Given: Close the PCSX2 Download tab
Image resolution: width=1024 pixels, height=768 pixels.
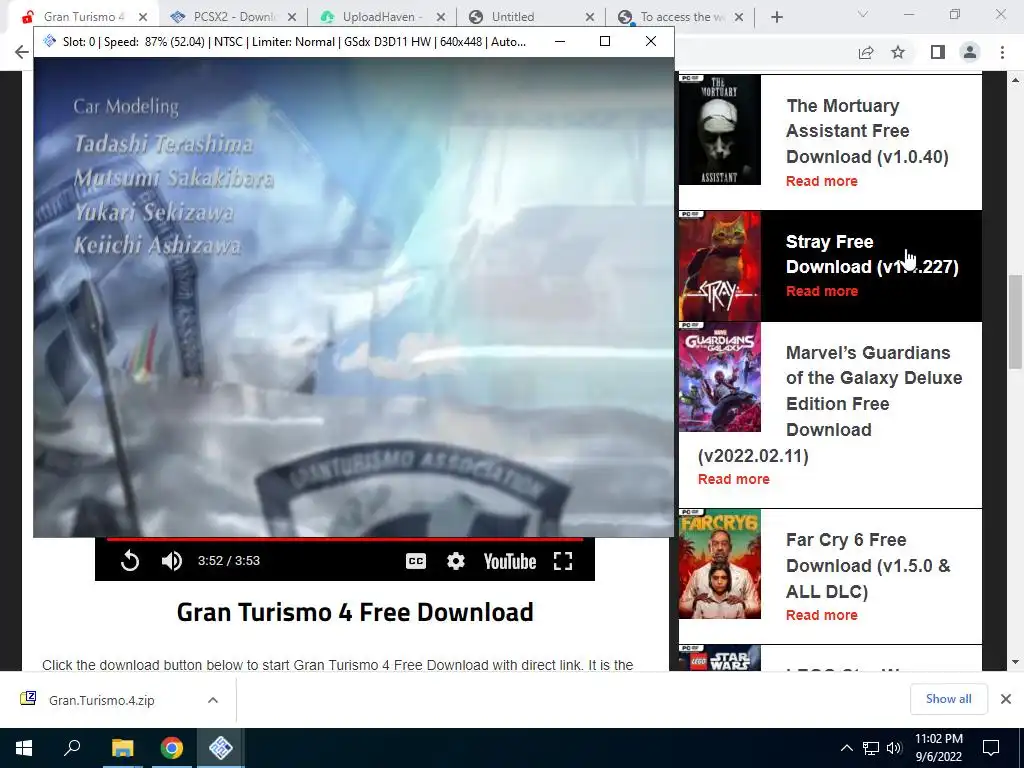Looking at the screenshot, I should [292, 17].
